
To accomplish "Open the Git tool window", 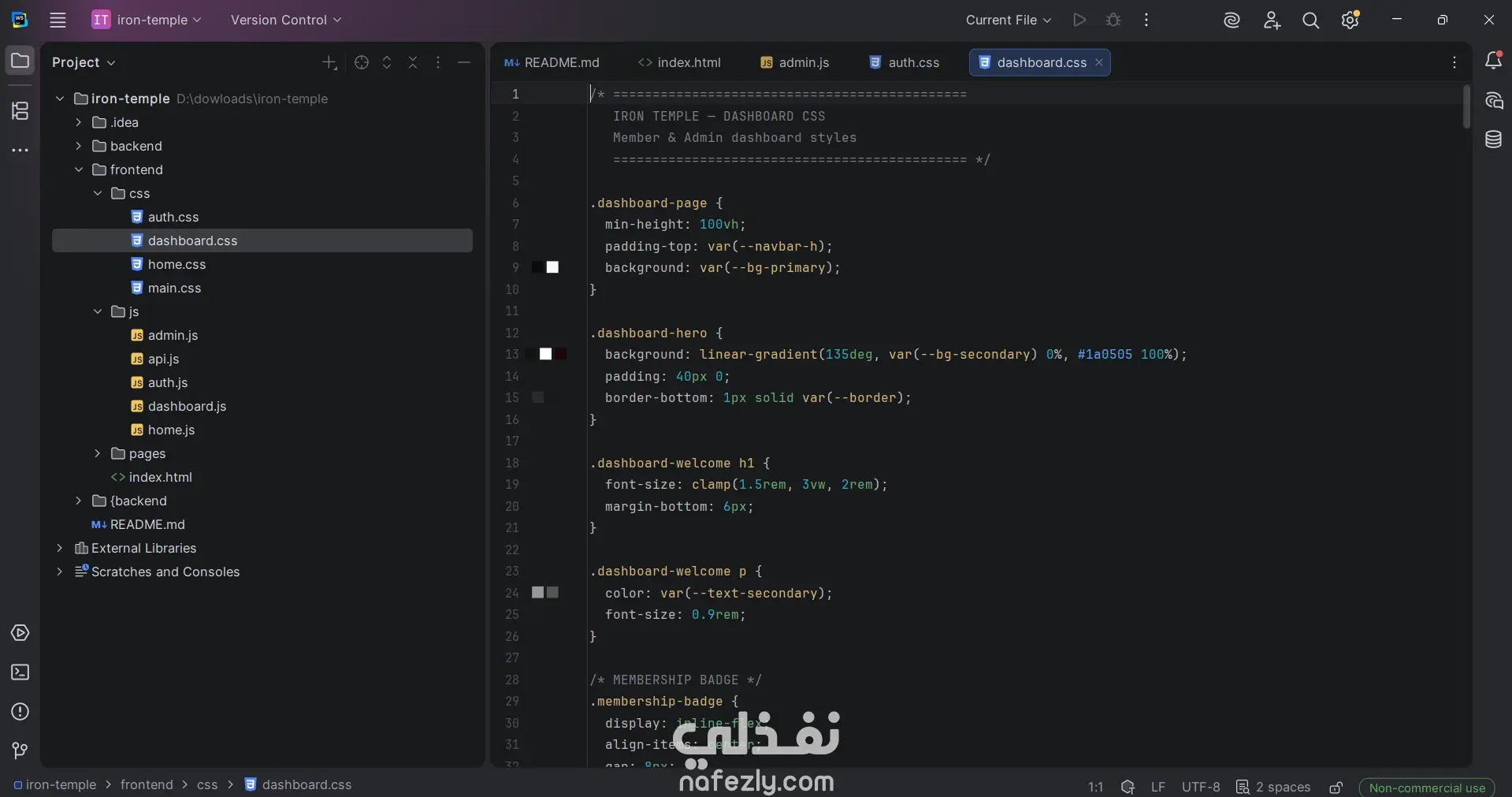I will (20, 750).
